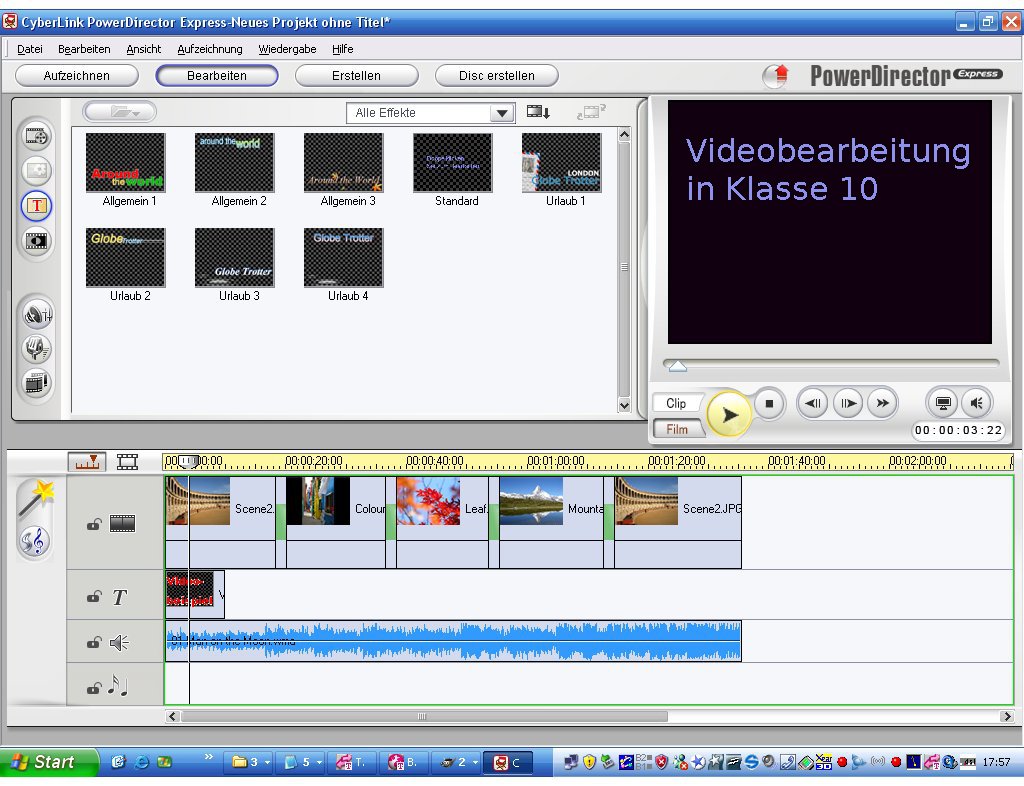Lock the title track
This screenshot has height=786, width=1024.
[x=94, y=596]
